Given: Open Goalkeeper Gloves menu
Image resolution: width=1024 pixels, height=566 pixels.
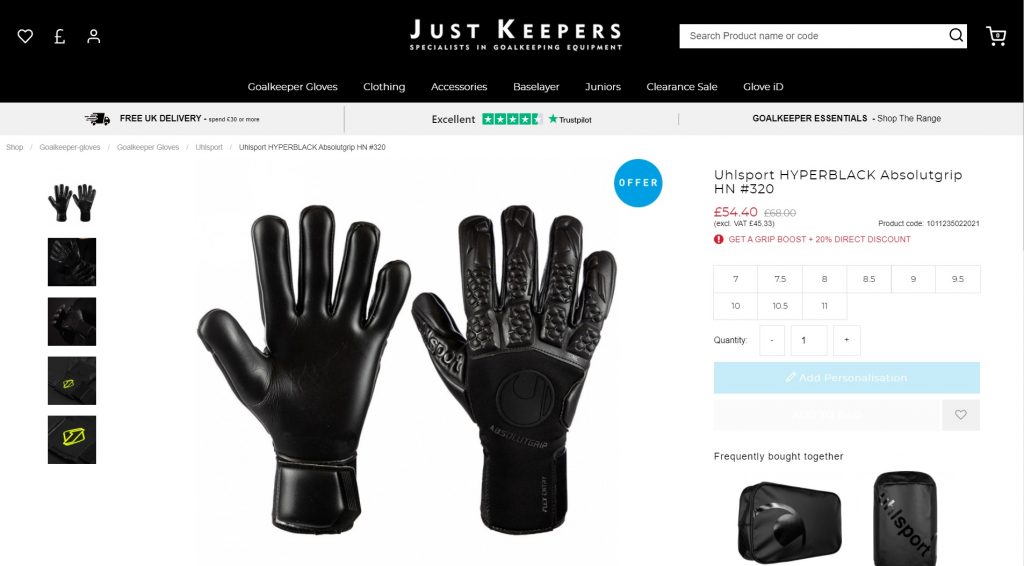Looking at the screenshot, I should 293,87.
